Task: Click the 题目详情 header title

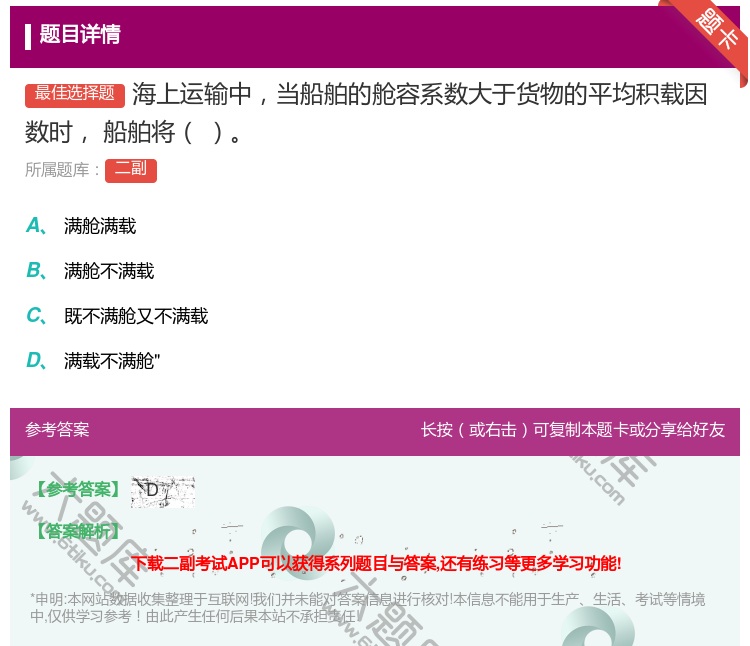Action: pyautogui.click(x=80, y=34)
